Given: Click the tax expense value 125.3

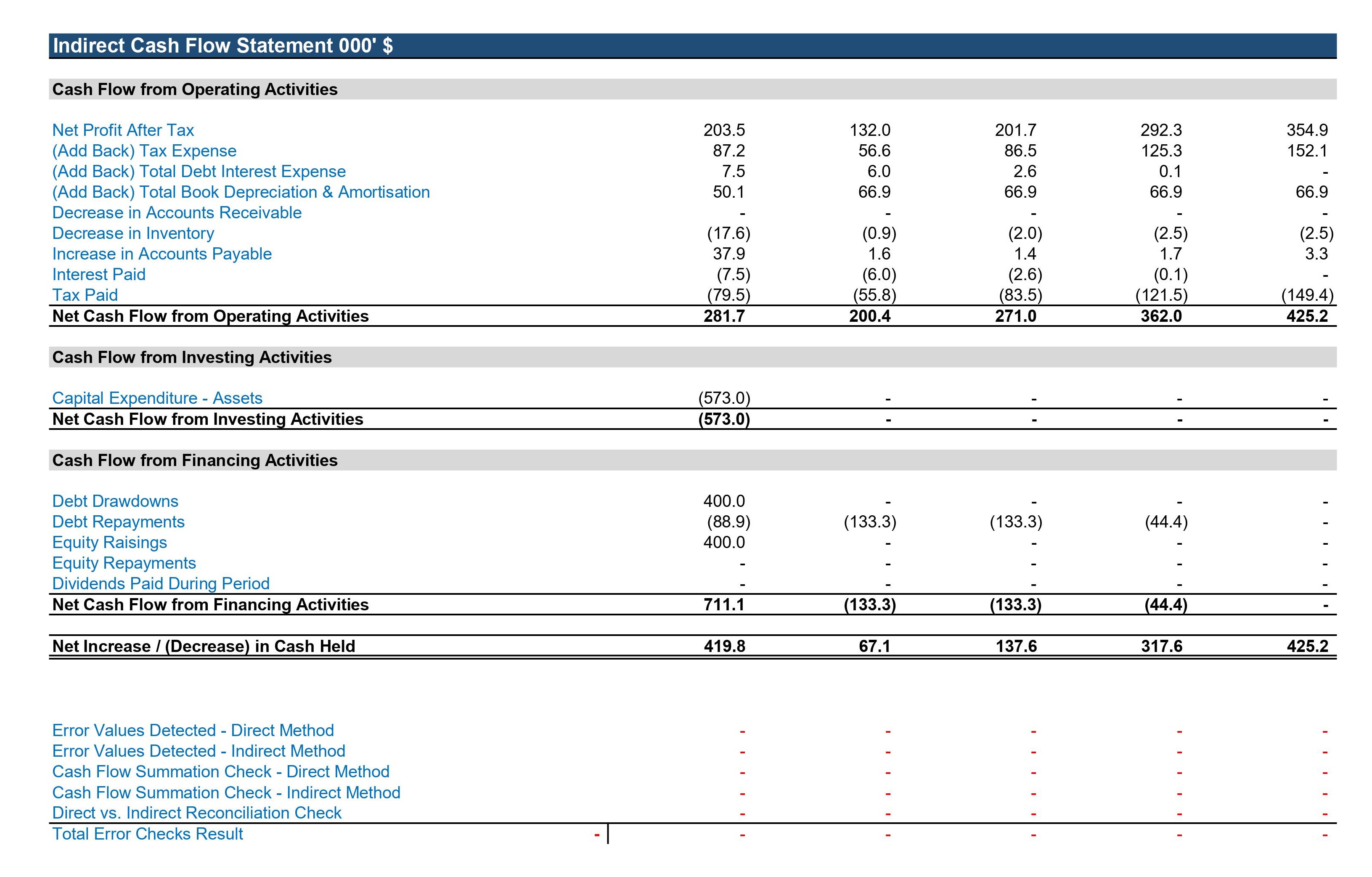Looking at the screenshot, I should pyautogui.click(x=1161, y=151).
